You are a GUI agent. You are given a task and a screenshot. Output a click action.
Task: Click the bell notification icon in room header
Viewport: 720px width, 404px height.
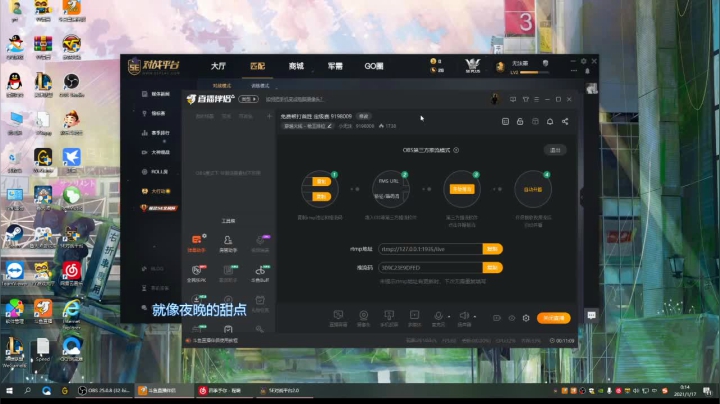coord(550,121)
